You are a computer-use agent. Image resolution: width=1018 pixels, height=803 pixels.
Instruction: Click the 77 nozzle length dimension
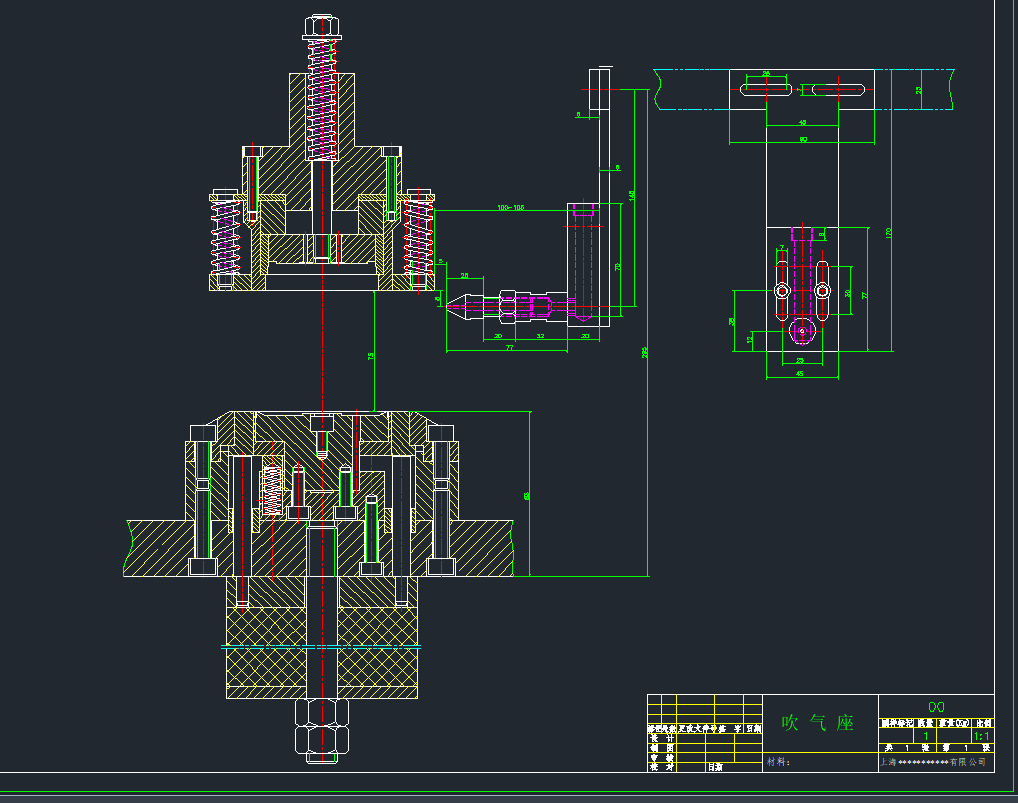[x=509, y=347]
